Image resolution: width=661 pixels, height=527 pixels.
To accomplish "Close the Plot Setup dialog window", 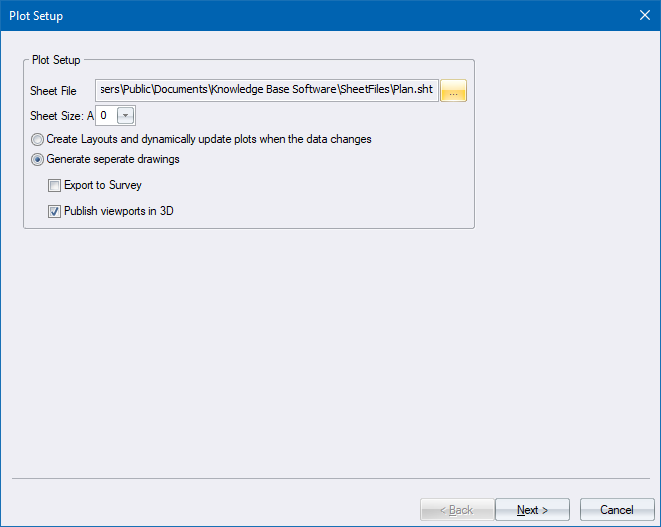I will click(644, 15).
